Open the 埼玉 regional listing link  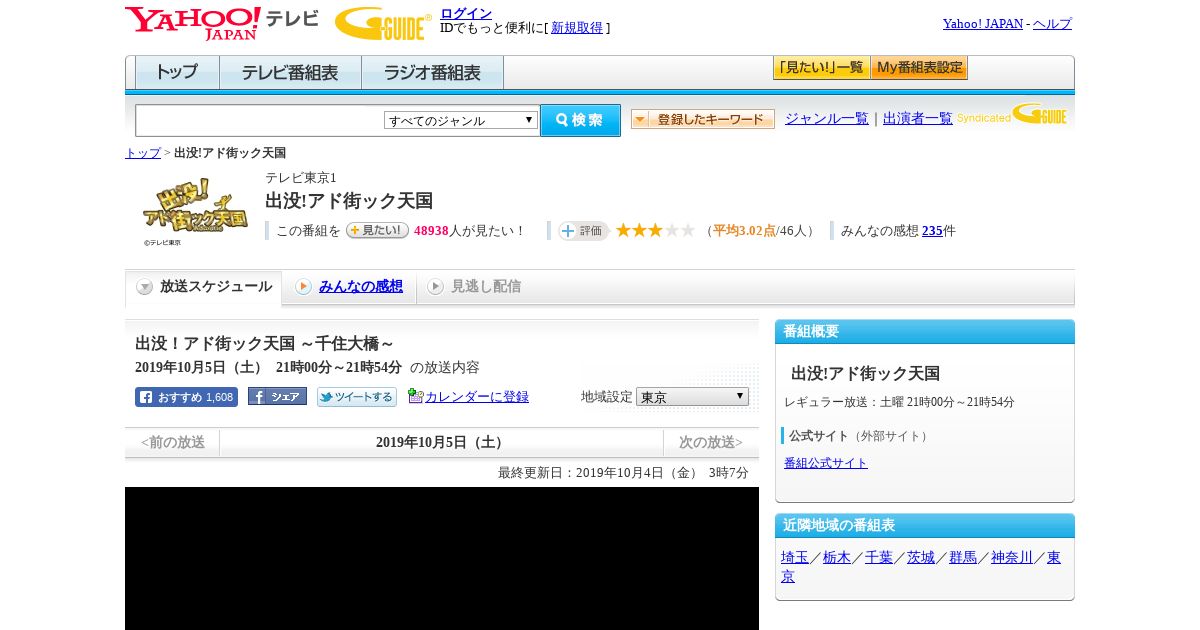coord(795,558)
